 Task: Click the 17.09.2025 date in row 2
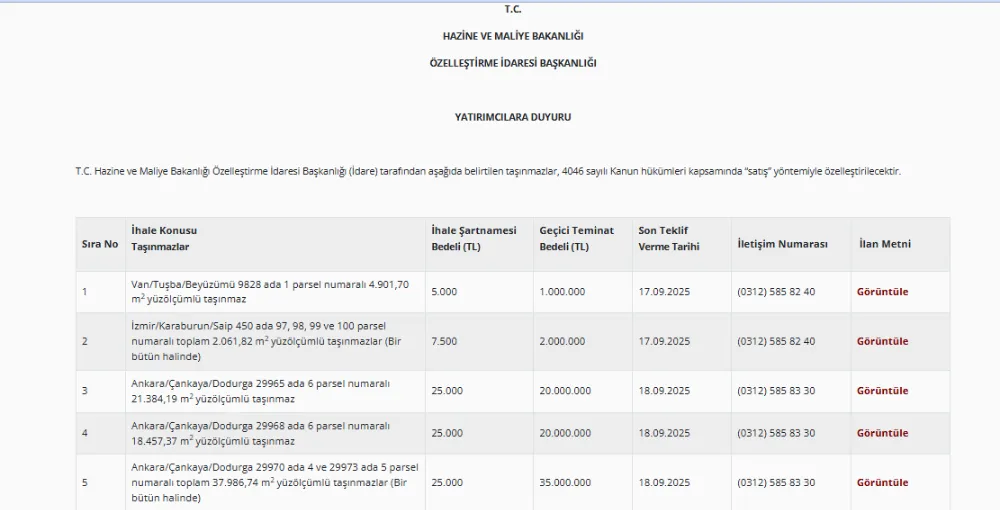[664, 341]
